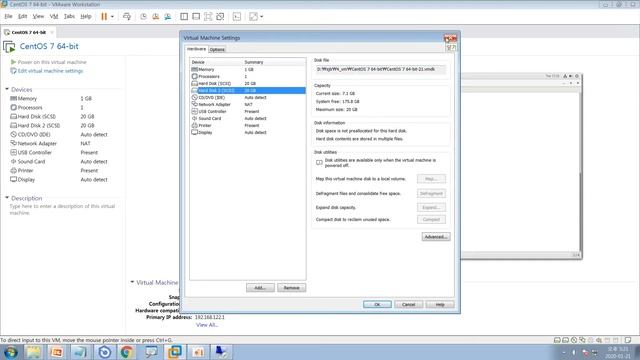Click the message log status bar icon
This screenshot has width=640, height=360.
click(628, 340)
